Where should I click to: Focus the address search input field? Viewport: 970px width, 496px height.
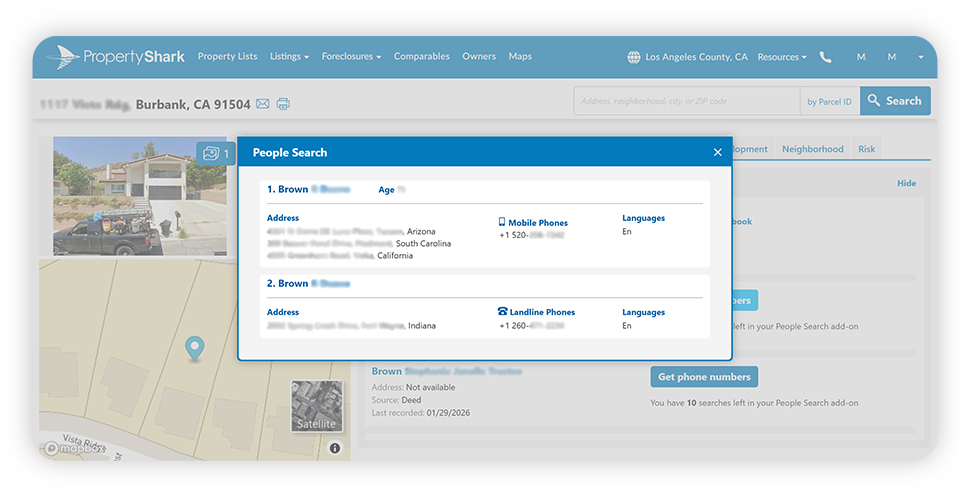click(687, 101)
